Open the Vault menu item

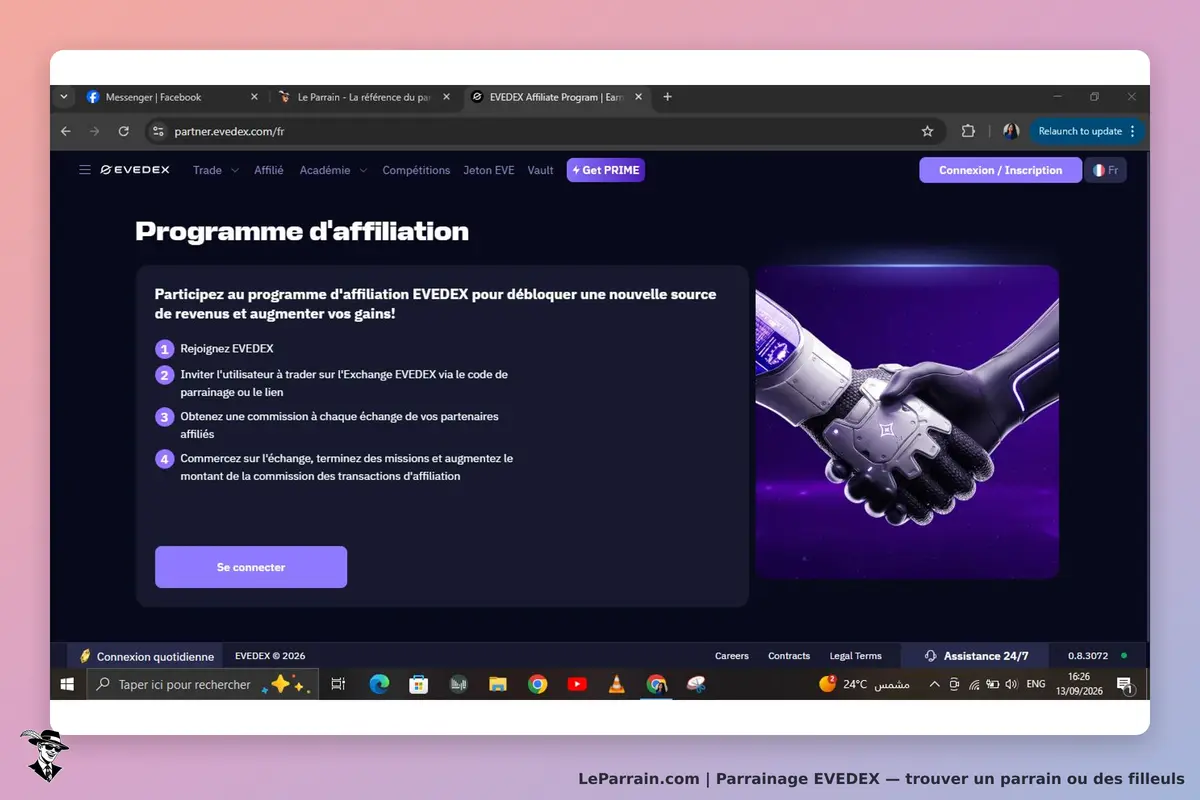[541, 170]
